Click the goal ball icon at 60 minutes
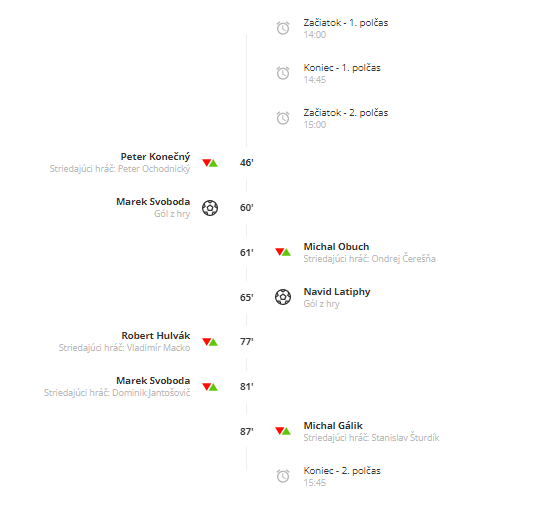 pos(210,208)
